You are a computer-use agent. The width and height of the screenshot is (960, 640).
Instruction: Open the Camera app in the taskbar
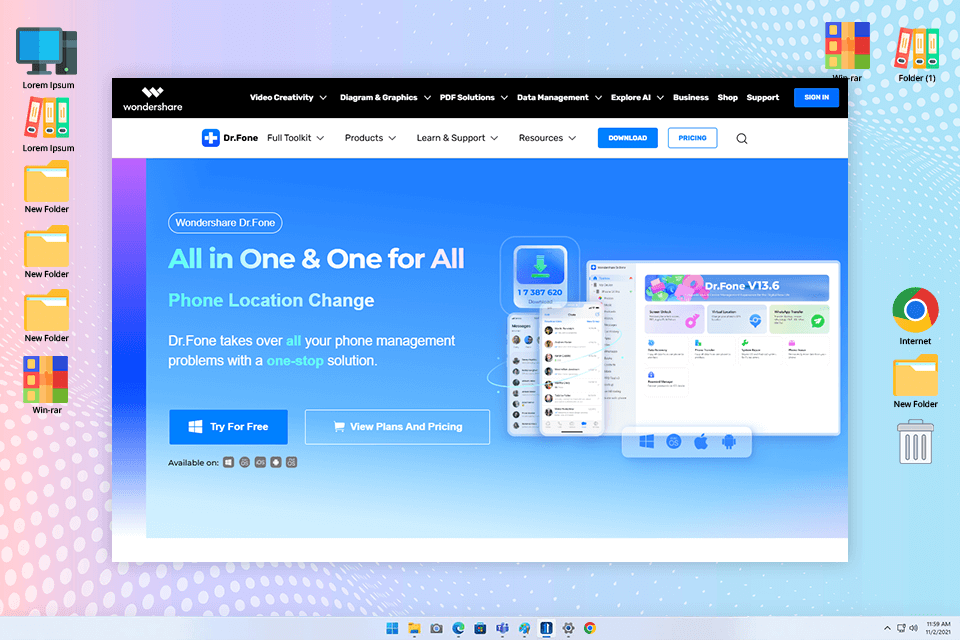click(437, 628)
